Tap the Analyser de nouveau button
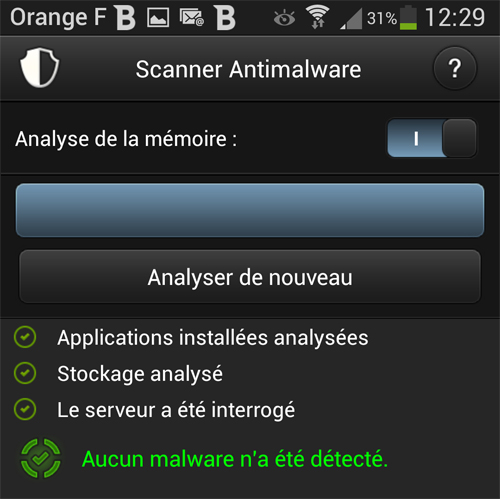 (250, 277)
